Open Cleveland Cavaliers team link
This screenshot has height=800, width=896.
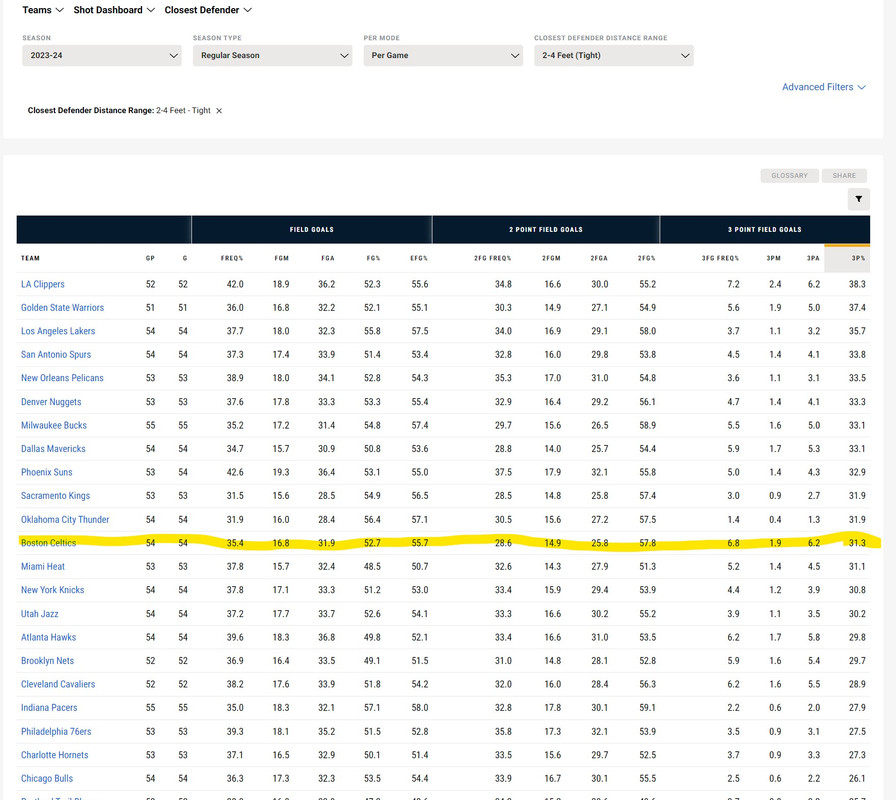coord(58,684)
